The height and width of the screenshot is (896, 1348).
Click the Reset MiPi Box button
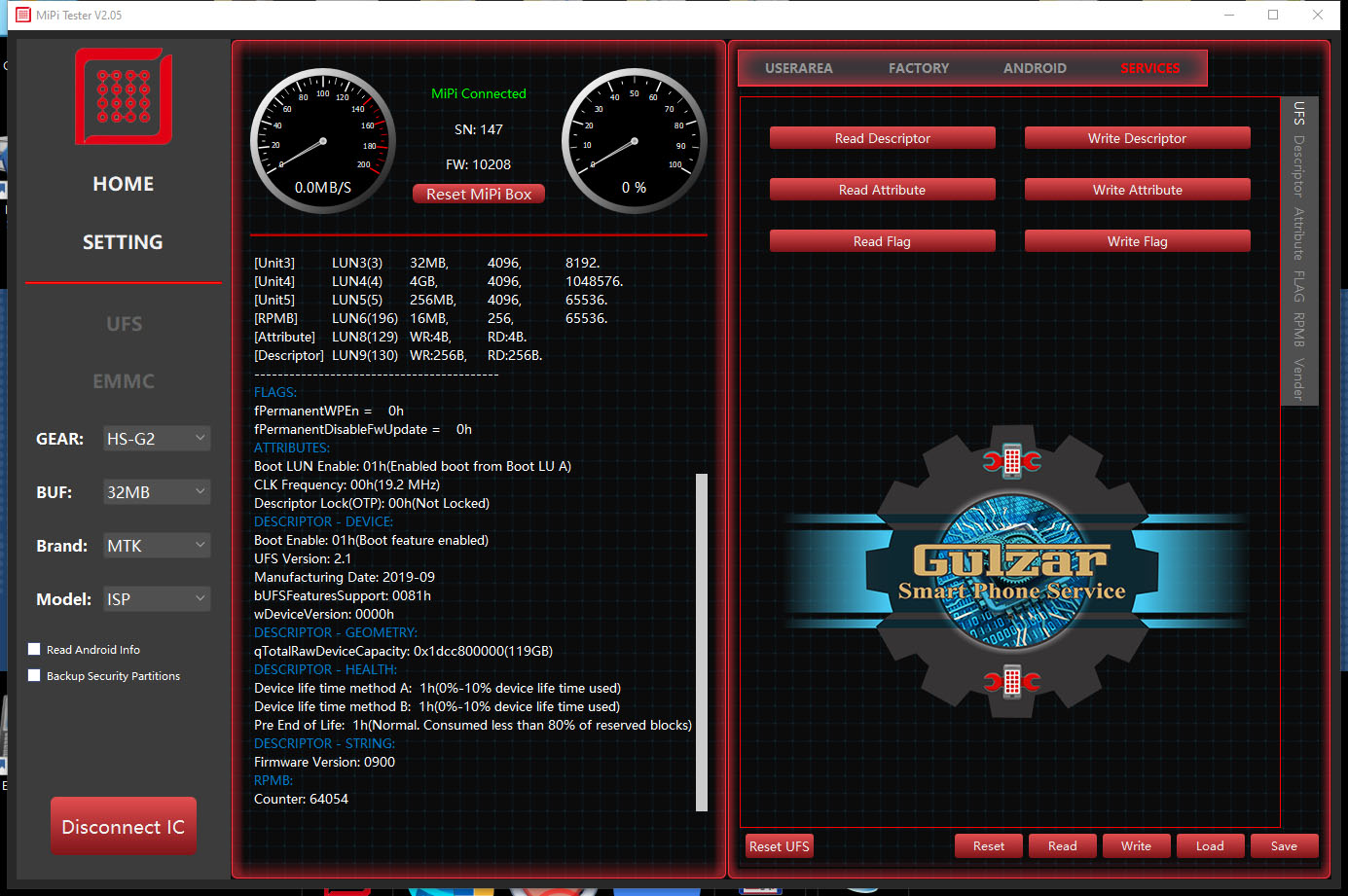coord(478,194)
